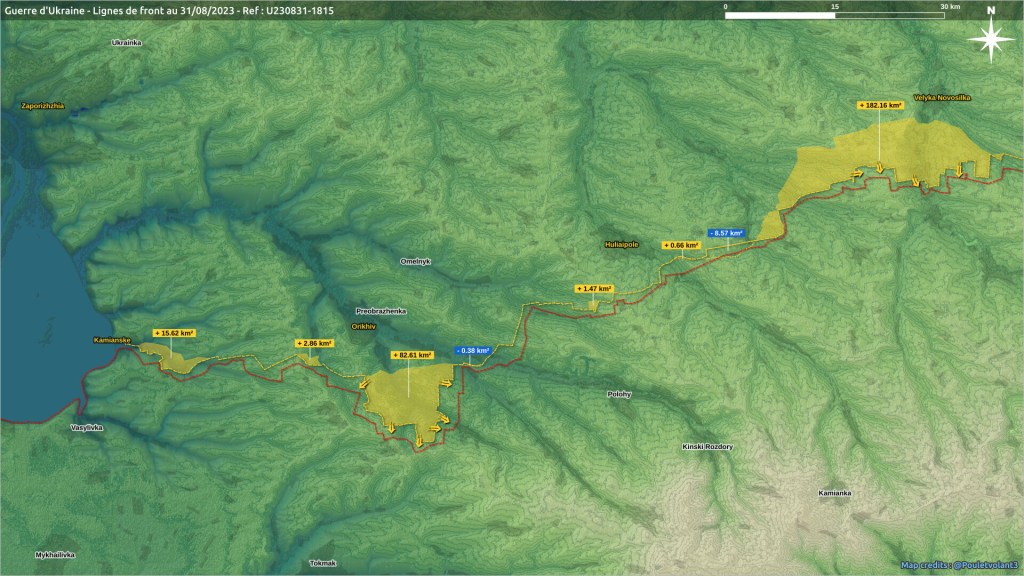Click the +182.16 km² area label
Viewport: 1024px width, 576px height.
pyautogui.click(x=880, y=104)
